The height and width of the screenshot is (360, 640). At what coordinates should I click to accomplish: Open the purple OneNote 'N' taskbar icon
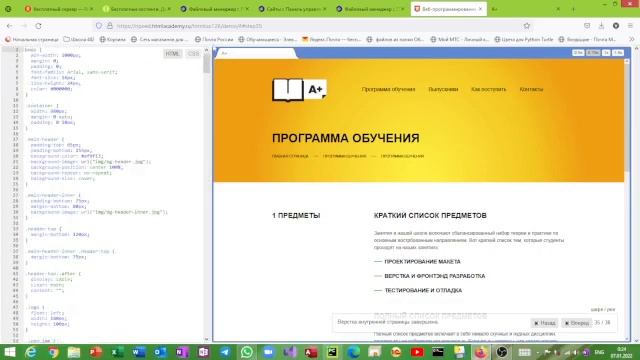tap(182, 352)
